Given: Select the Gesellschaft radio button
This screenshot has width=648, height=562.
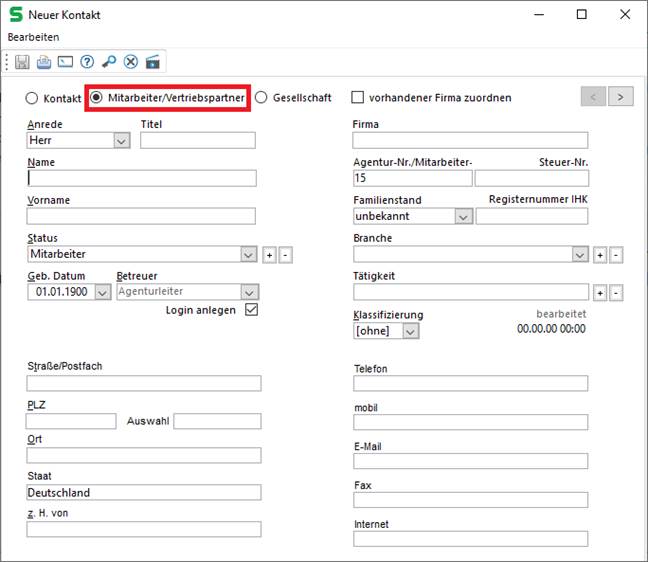Looking at the screenshot, I should 262,98.
